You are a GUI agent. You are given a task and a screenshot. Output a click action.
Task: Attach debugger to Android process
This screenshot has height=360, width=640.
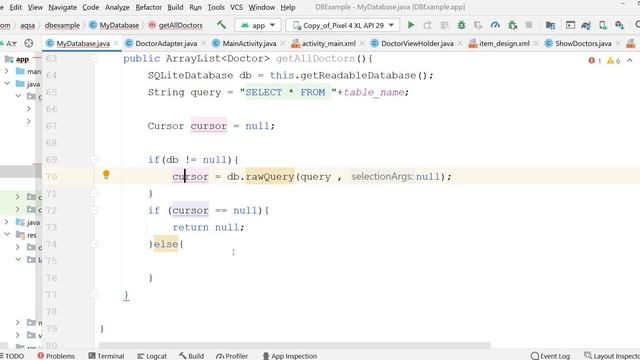[x=512, y=25]
